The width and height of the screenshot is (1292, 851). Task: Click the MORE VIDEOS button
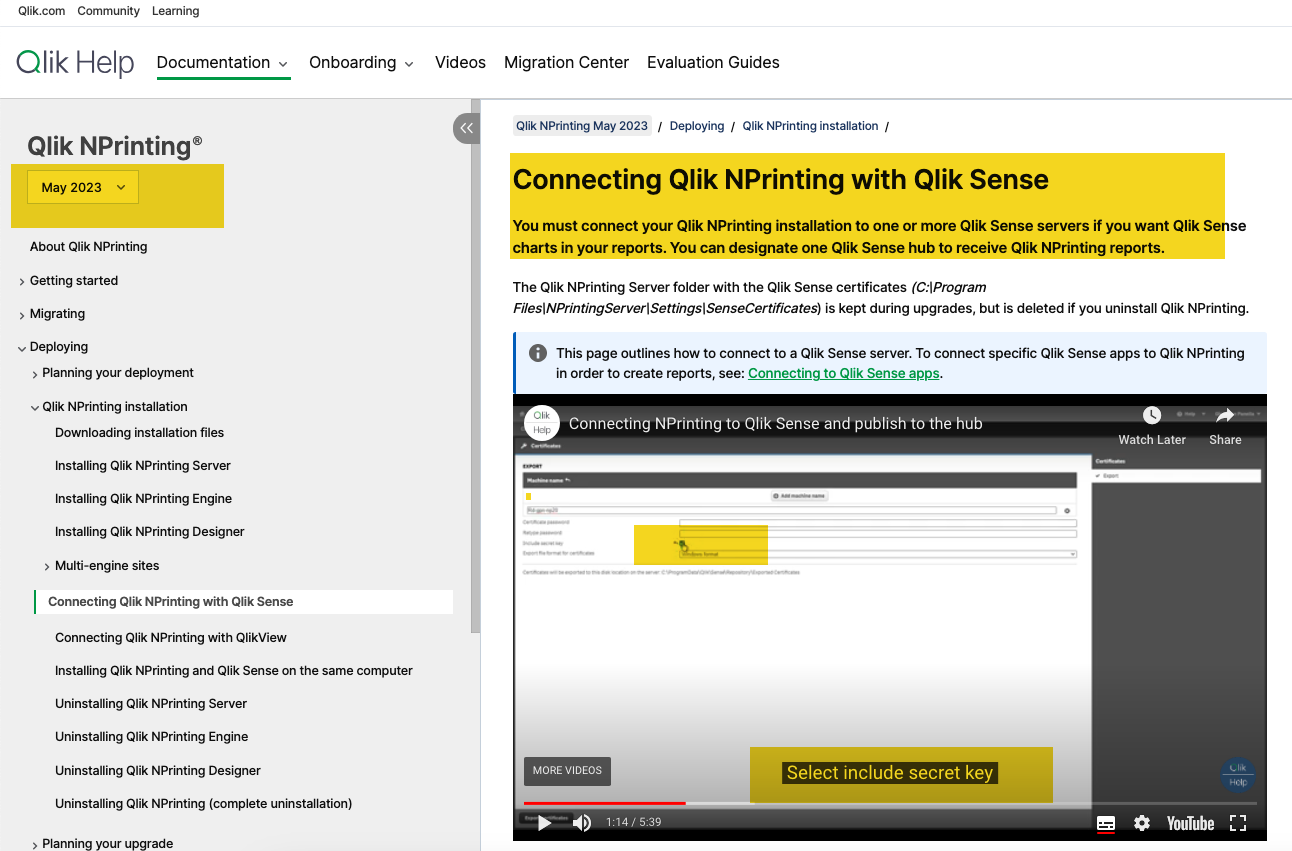pos(567,771)
